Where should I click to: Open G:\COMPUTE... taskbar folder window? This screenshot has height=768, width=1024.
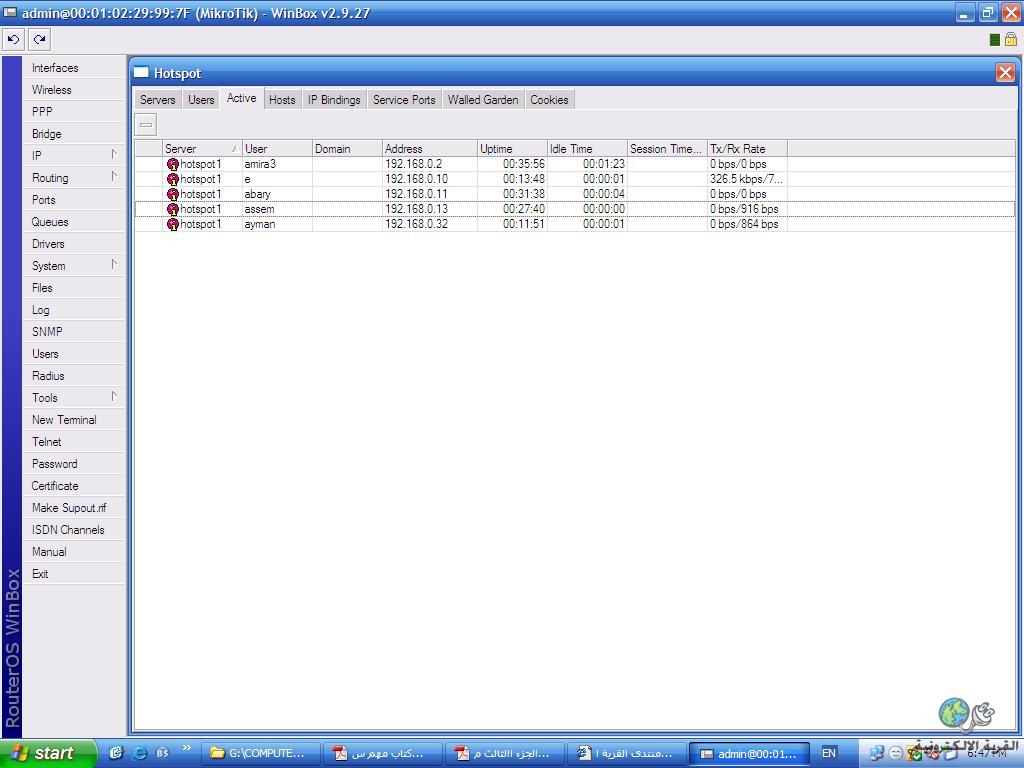pyautogui.click(x=260, y=753)
